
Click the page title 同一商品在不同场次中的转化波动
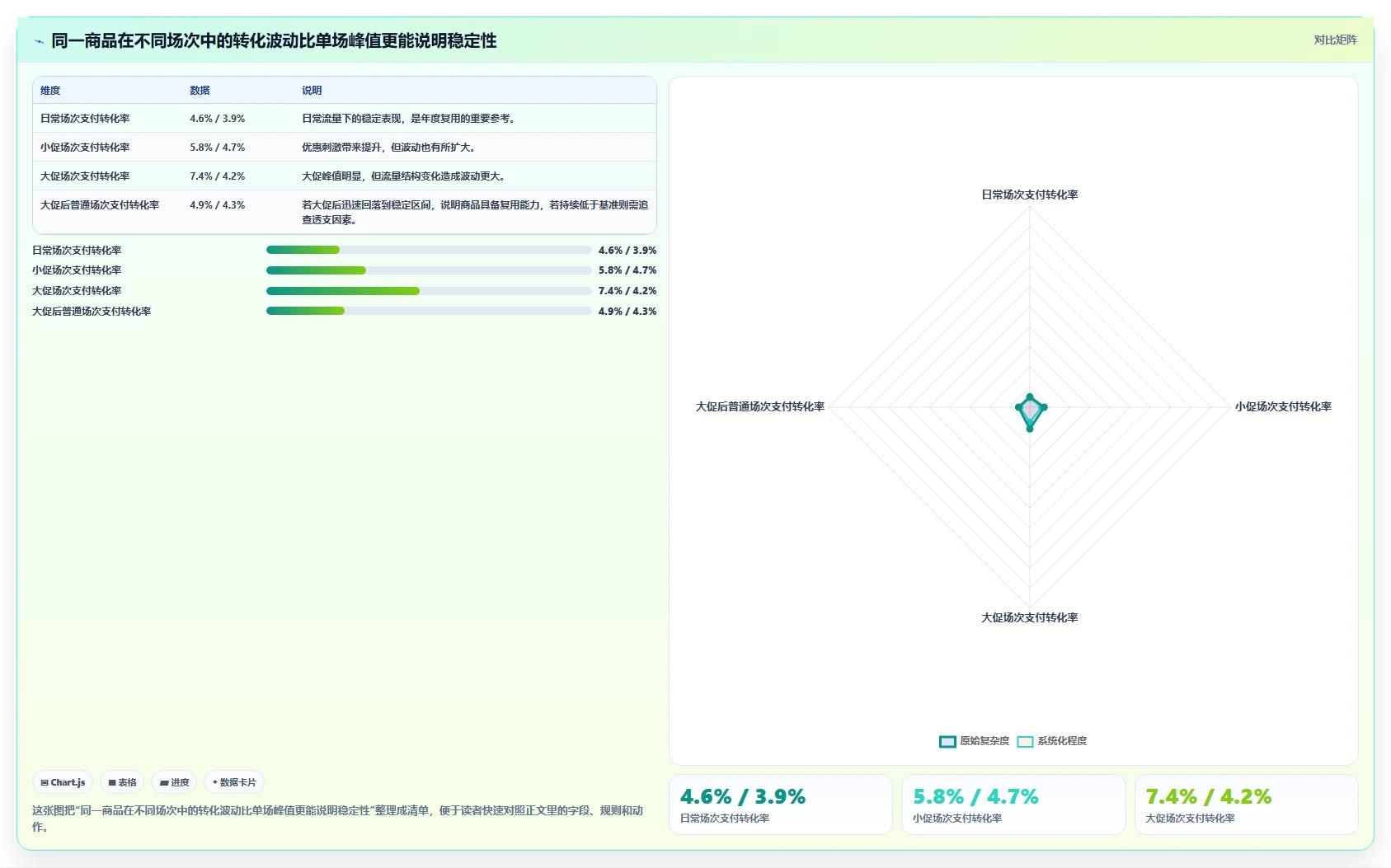tap(274, 41)
